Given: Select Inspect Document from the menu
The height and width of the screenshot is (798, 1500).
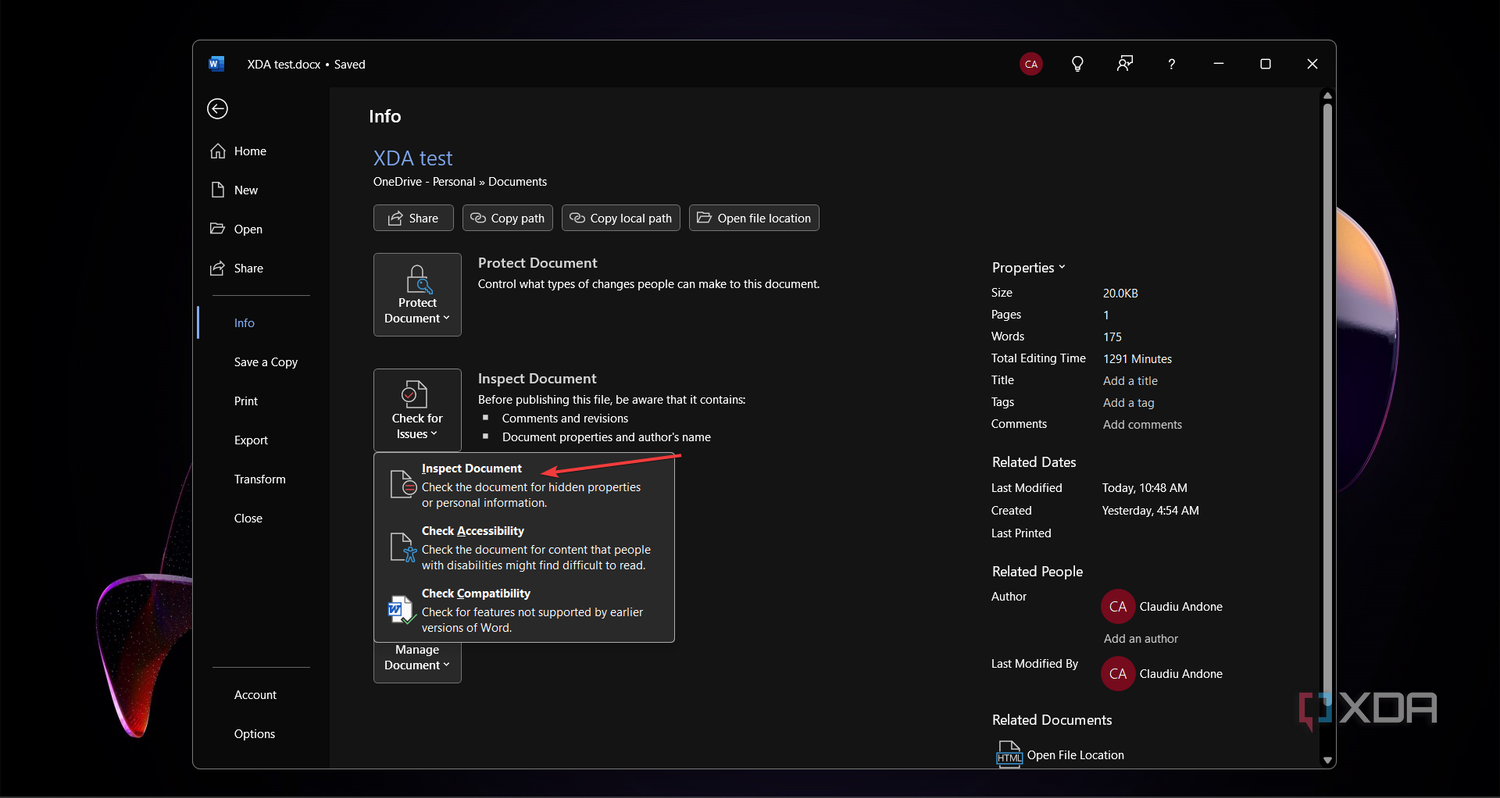Looking at the screenshot, I should tap(524, 485).
